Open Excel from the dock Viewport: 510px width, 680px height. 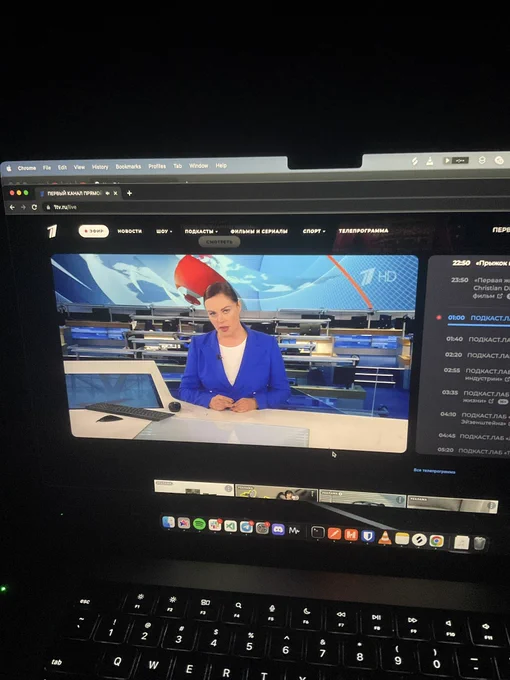tap(231, 526)
